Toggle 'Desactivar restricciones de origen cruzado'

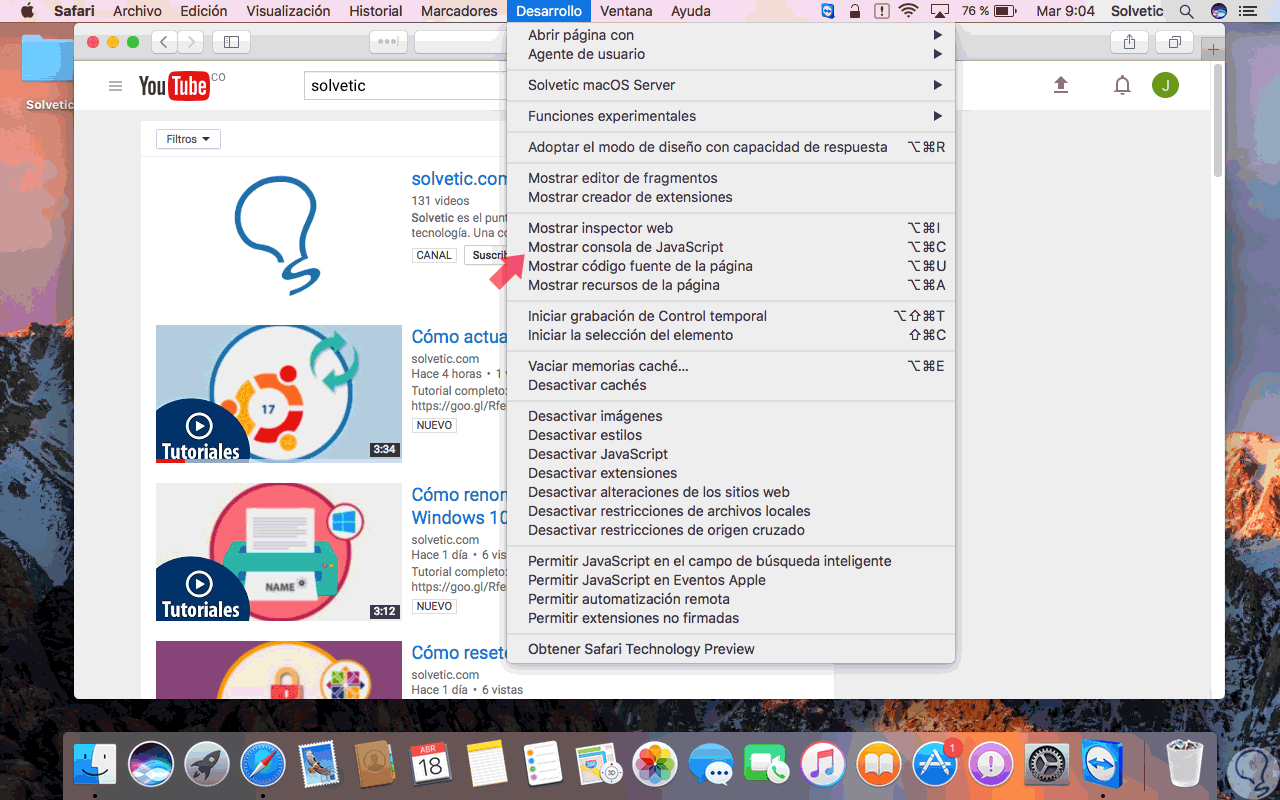pyautogui.click(x=731, y=530)
